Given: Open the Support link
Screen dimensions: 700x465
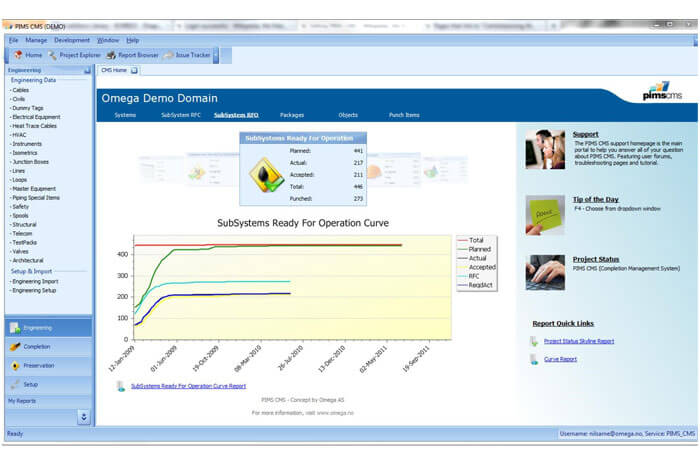Looking at the screenshot, I should tap(585, 134).
